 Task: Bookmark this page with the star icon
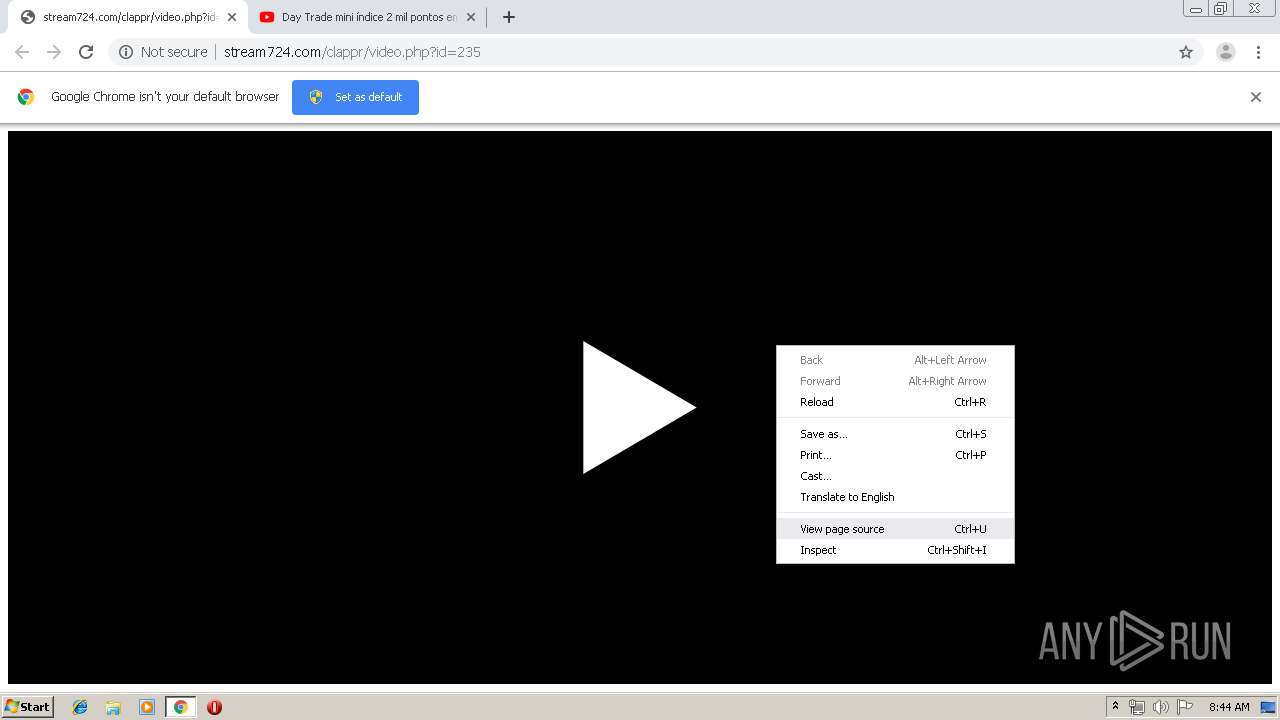1186,52
